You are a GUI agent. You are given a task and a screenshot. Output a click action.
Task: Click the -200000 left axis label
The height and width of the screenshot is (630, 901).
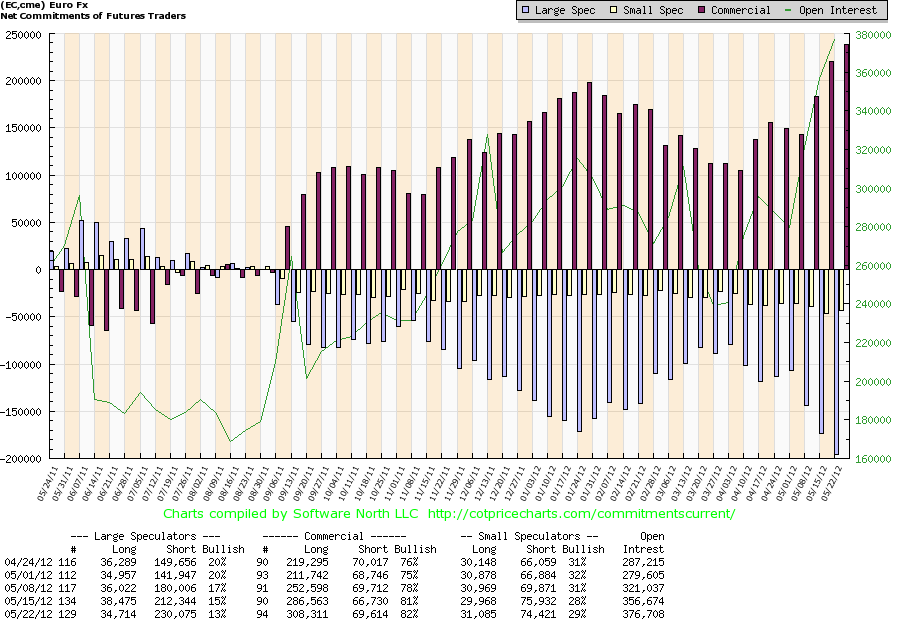click(21, 459)
